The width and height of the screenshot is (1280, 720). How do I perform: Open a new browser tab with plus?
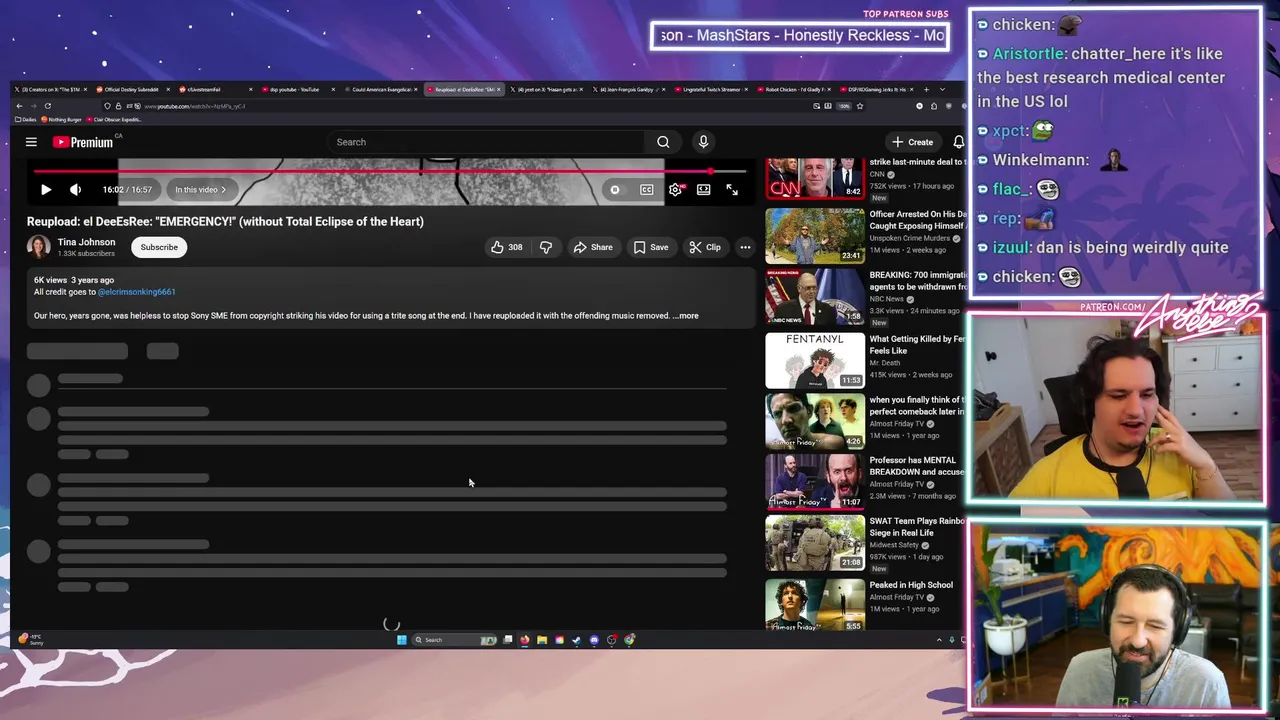(926, 89)
